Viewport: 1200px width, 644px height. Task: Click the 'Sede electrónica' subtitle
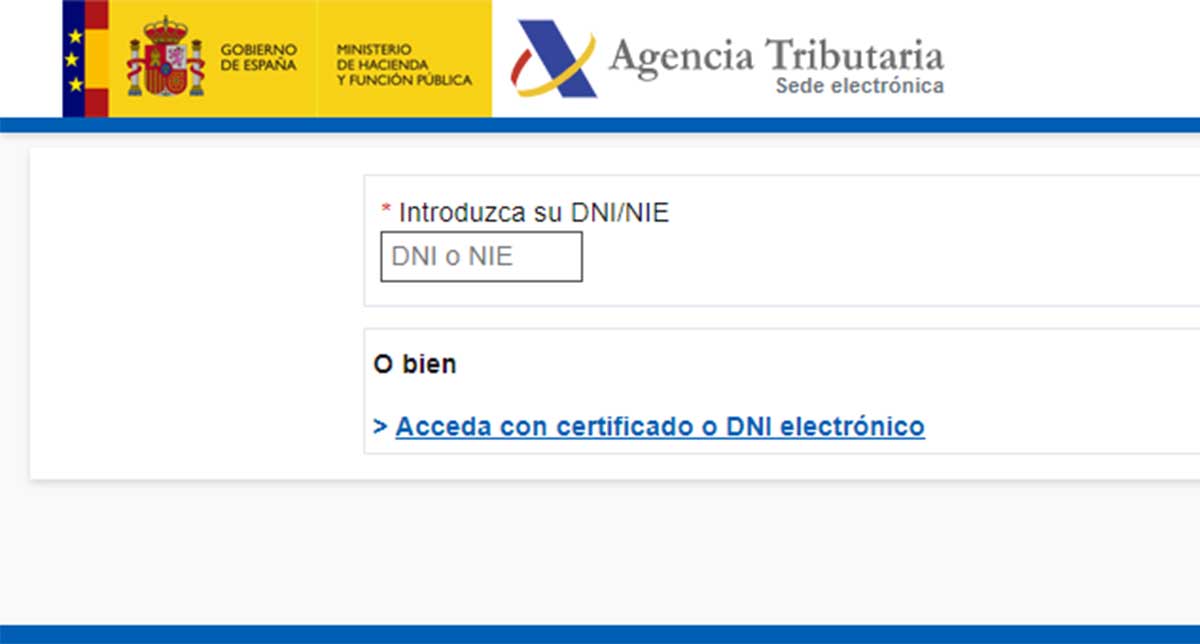coord(859,87)
